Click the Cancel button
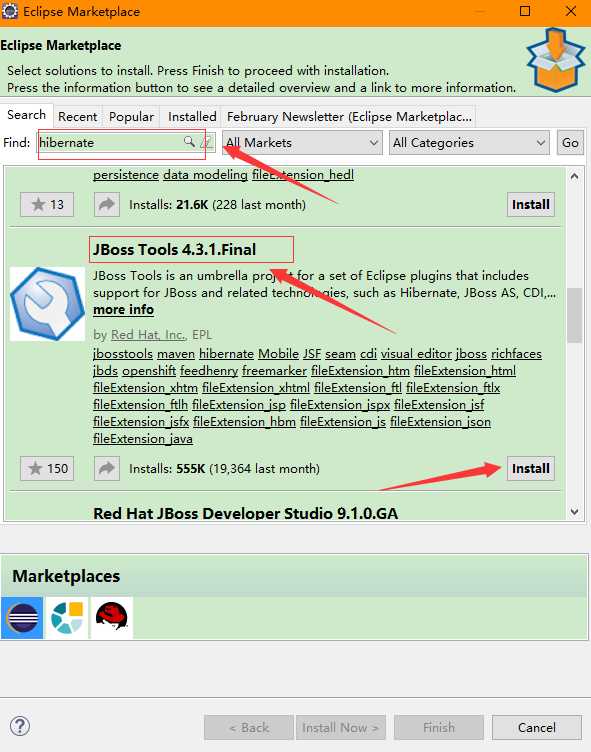Viewport: 591px width, 752px height. pyautogui.click(x=537, y=728)
